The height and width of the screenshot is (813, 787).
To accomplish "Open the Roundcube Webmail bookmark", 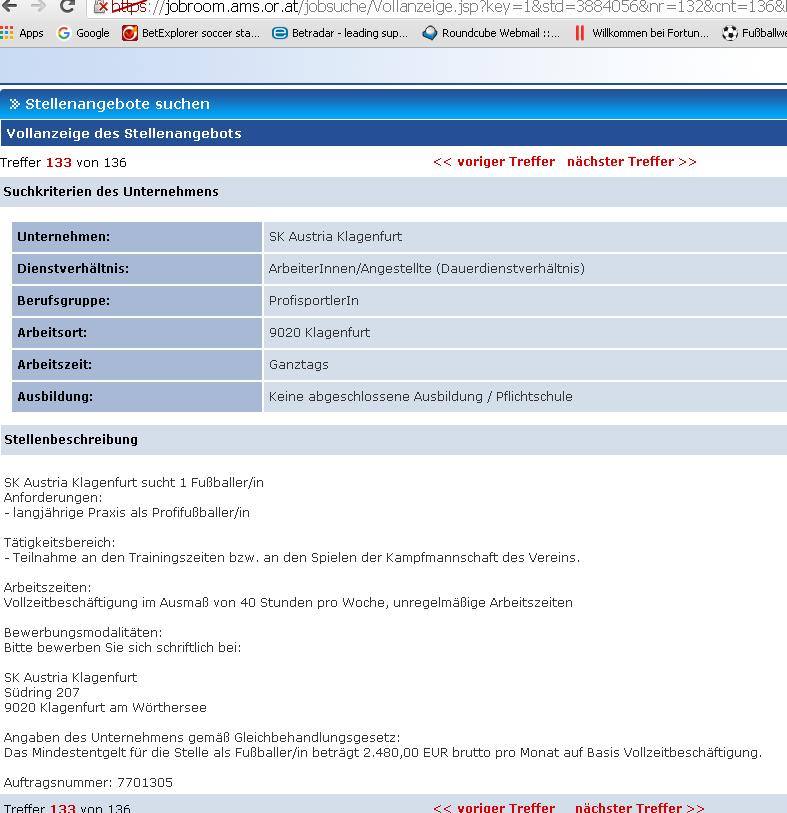I will pos(491,33).
